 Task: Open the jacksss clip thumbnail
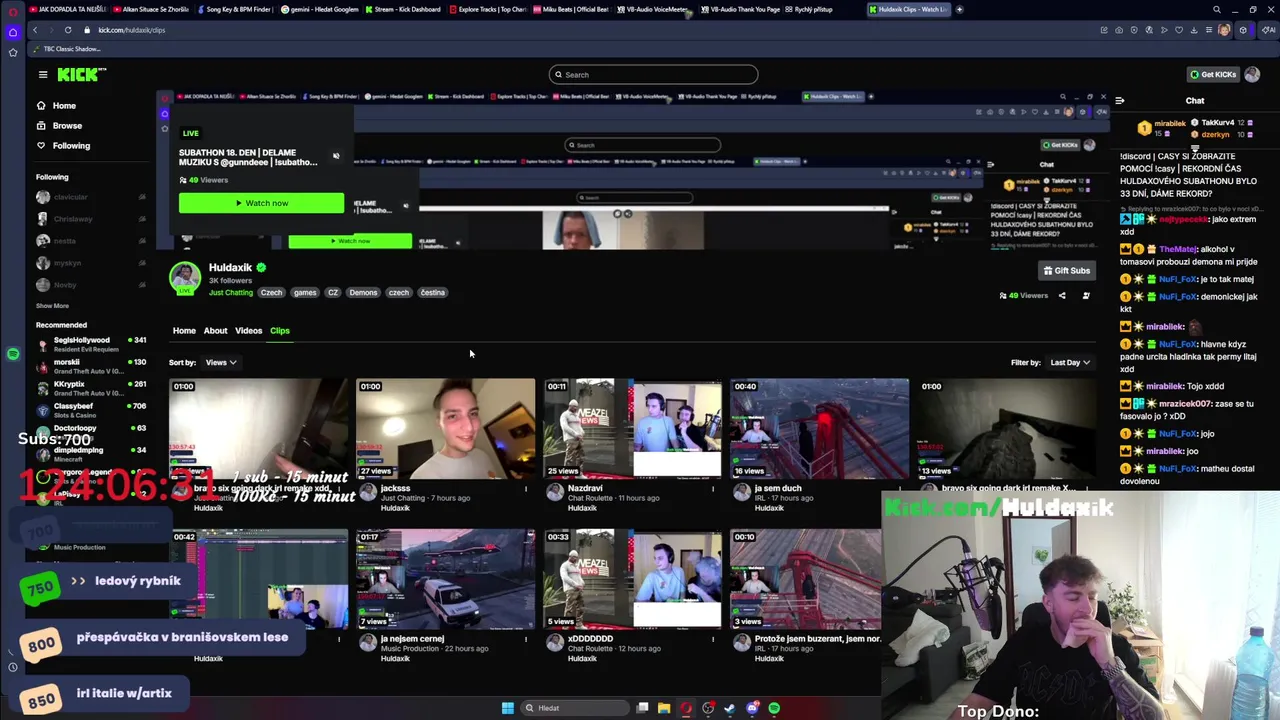(445, 428)
